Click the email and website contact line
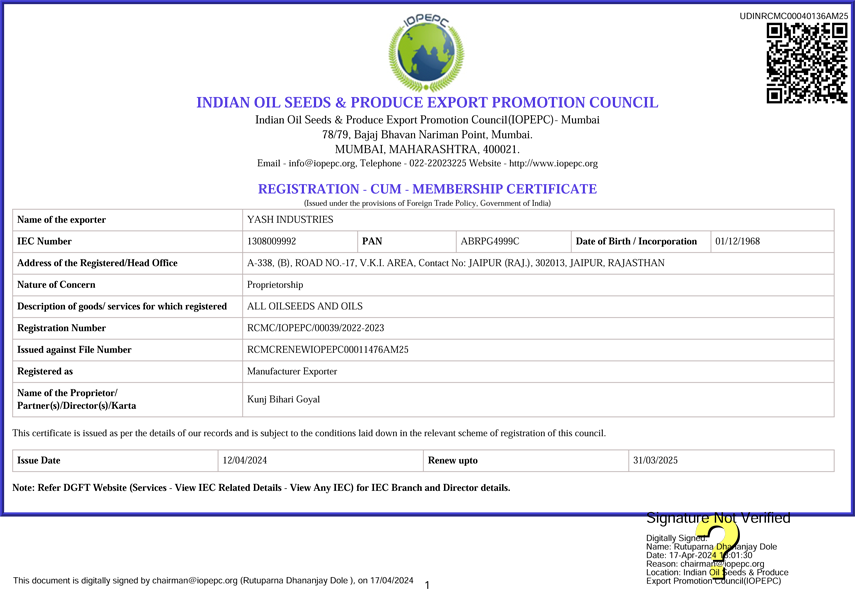855x589 pixels. click(427, 163)
